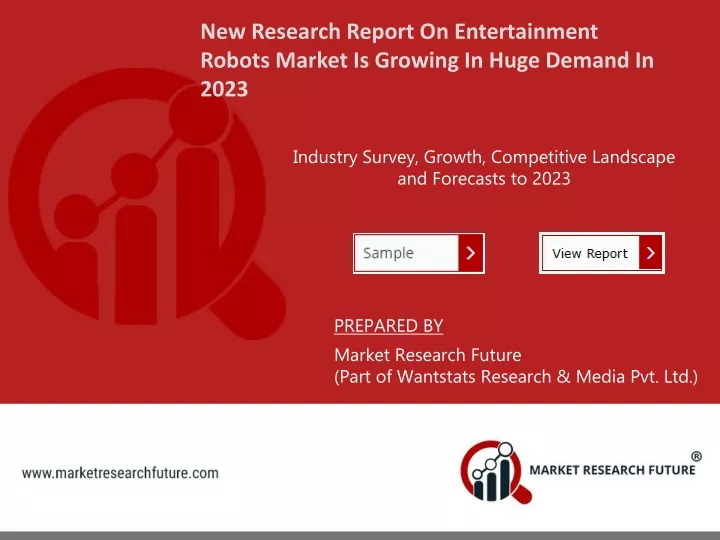Click the registered trademark symbol near logo
The image size is (720, 540).
coord(696,456)
